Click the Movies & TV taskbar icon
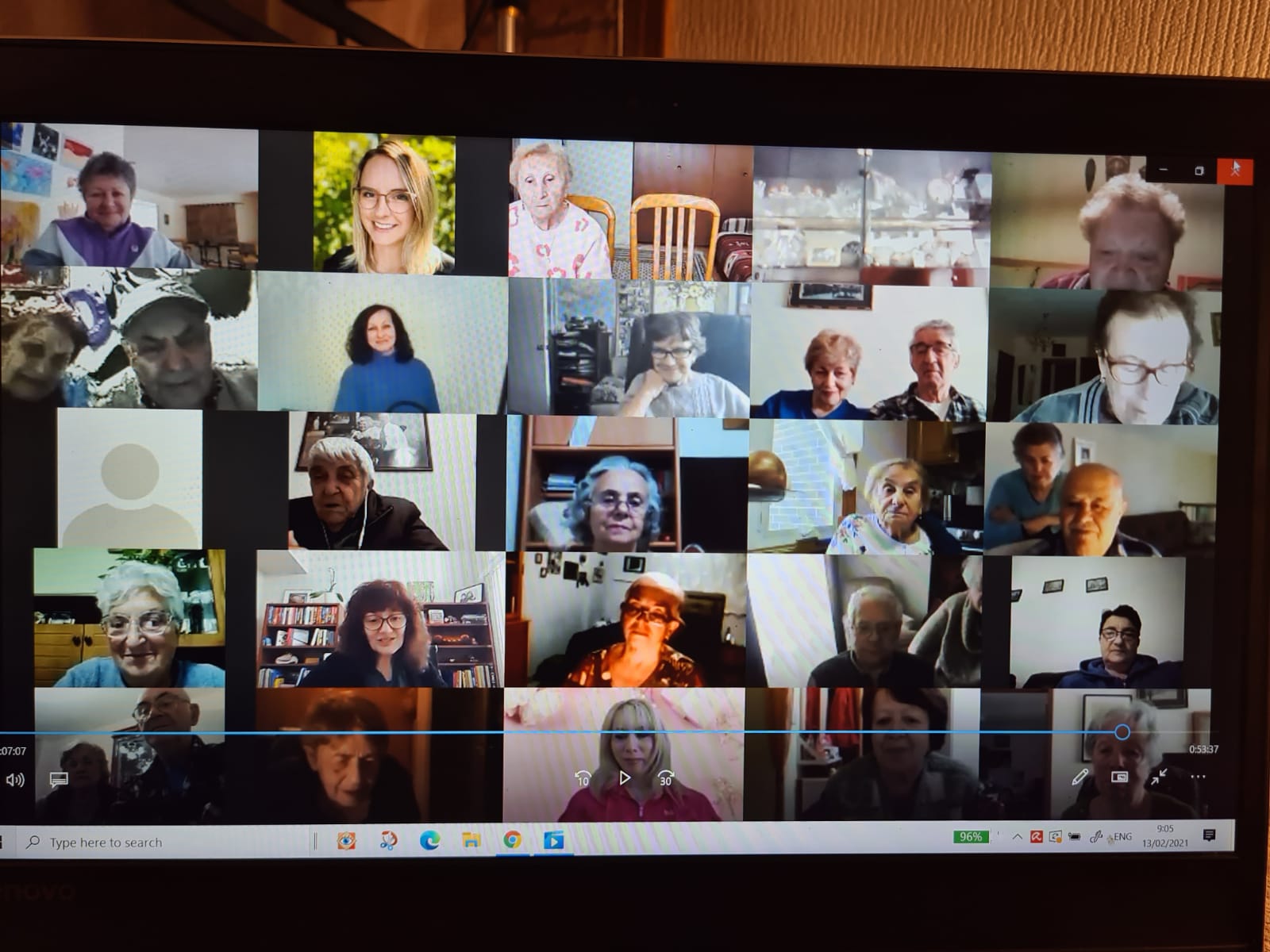This screenshot has width=1270, height=952. (x=554, y=839)
